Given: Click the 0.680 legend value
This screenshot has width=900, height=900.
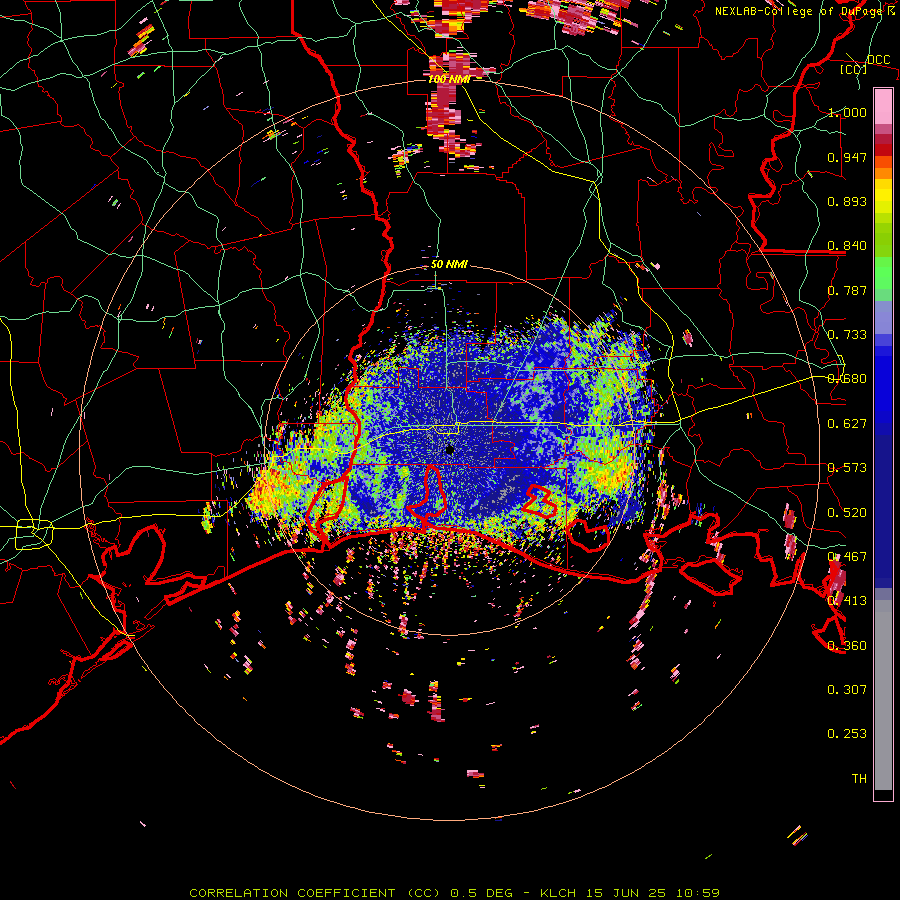Looking at the screenshot, I should click(x=847, y=379).
